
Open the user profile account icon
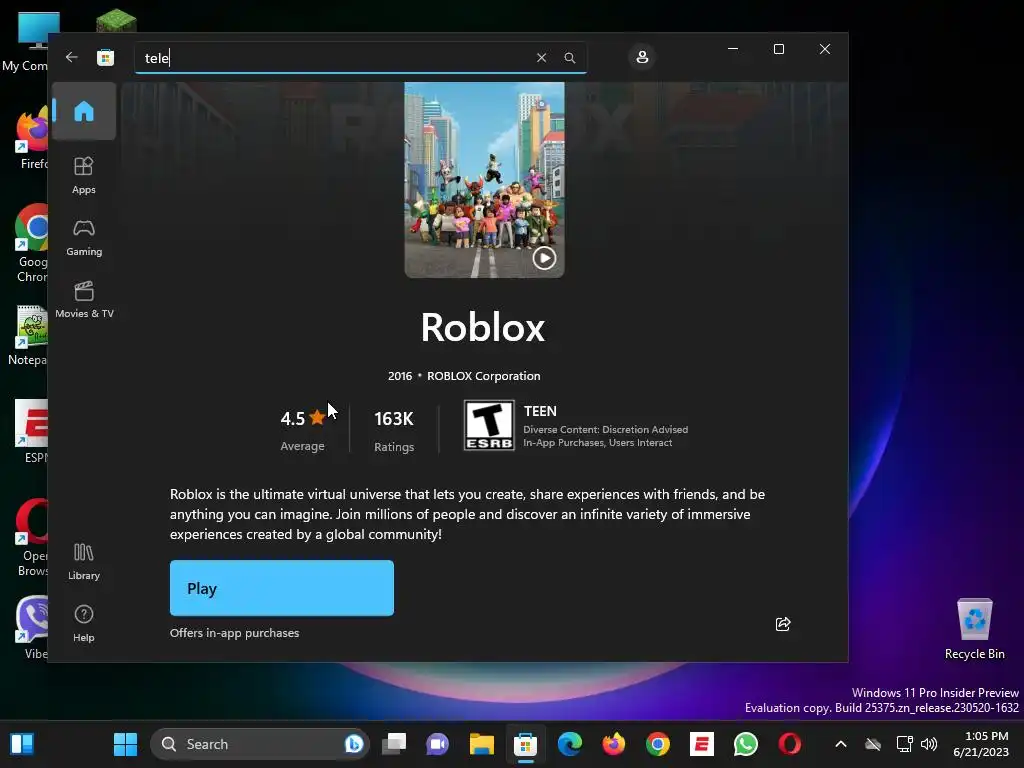click(x=642, y=57)
